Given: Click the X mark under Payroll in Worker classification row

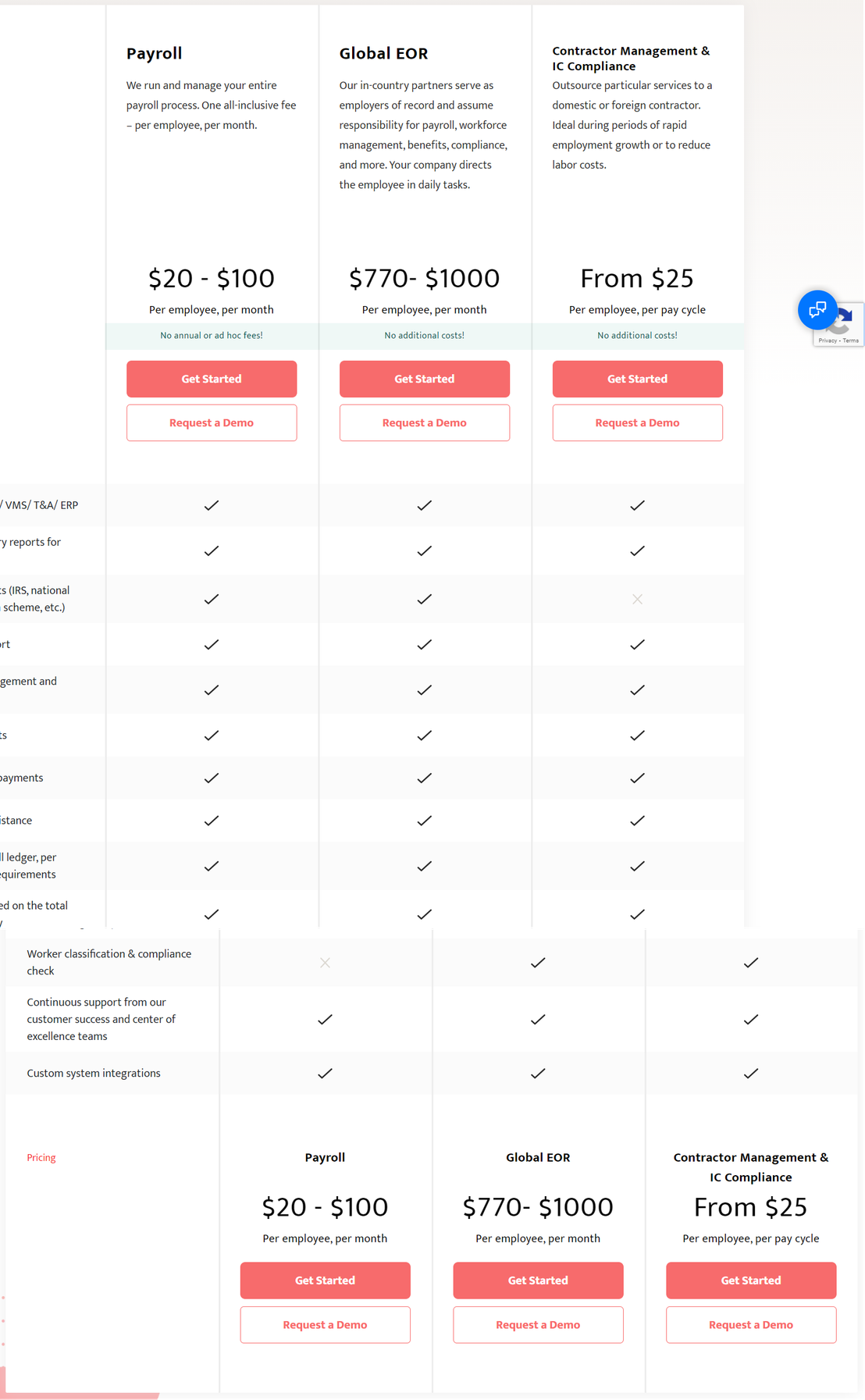Looking at the screenshot, I should pos(325,962).
